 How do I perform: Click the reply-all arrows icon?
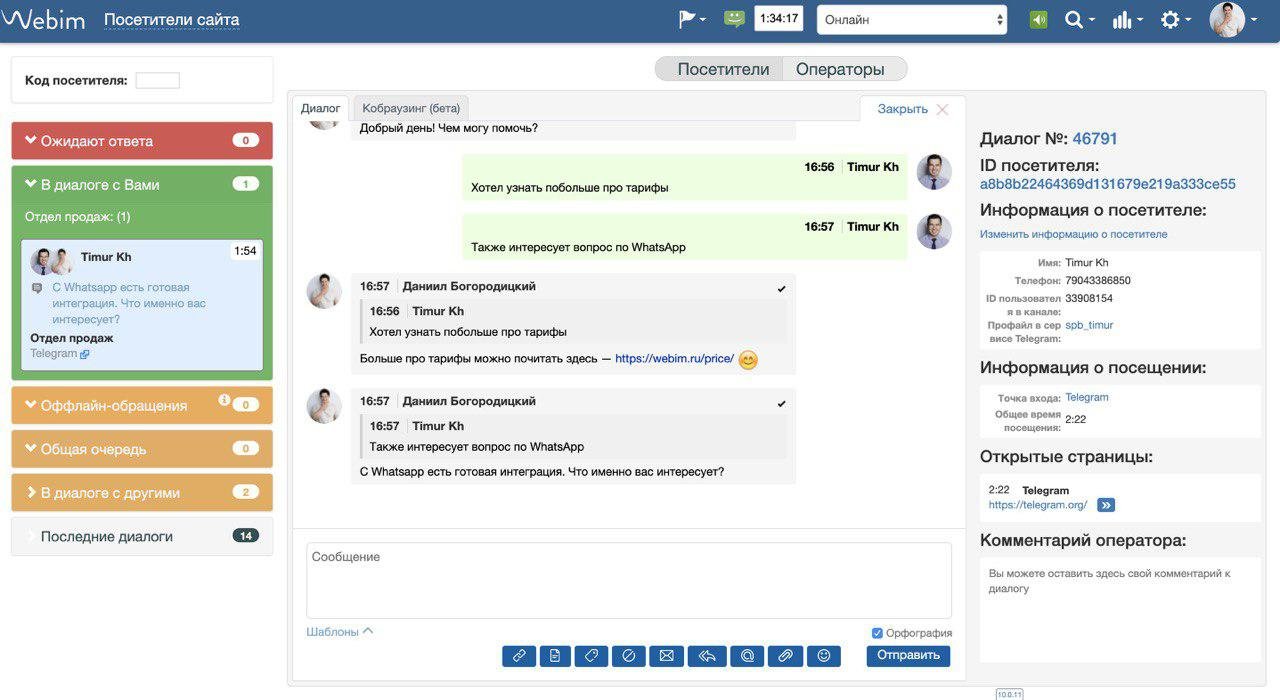[706, 656]
